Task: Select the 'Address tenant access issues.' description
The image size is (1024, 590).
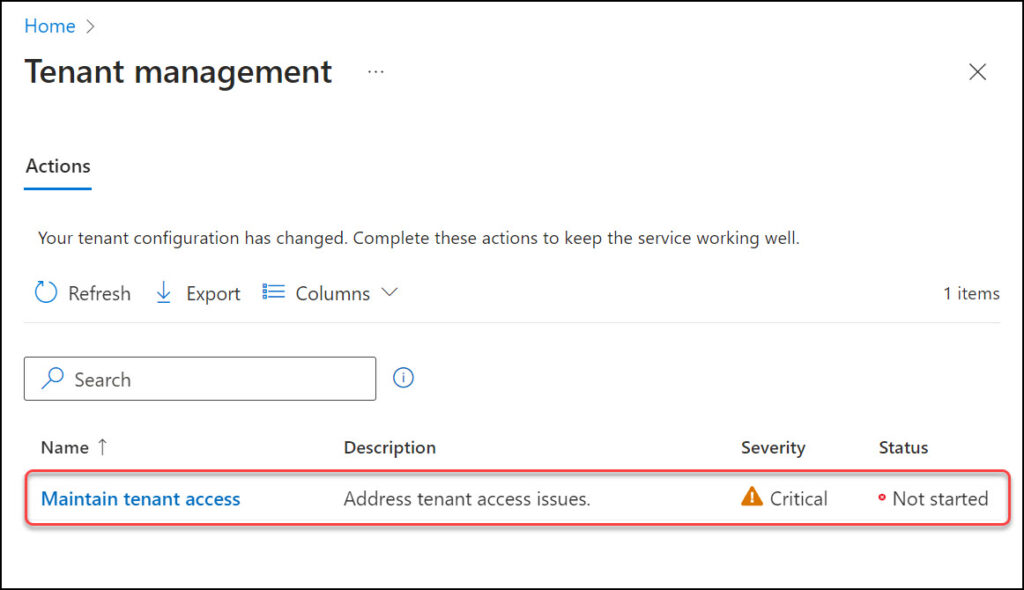Action: coord(467,499)
